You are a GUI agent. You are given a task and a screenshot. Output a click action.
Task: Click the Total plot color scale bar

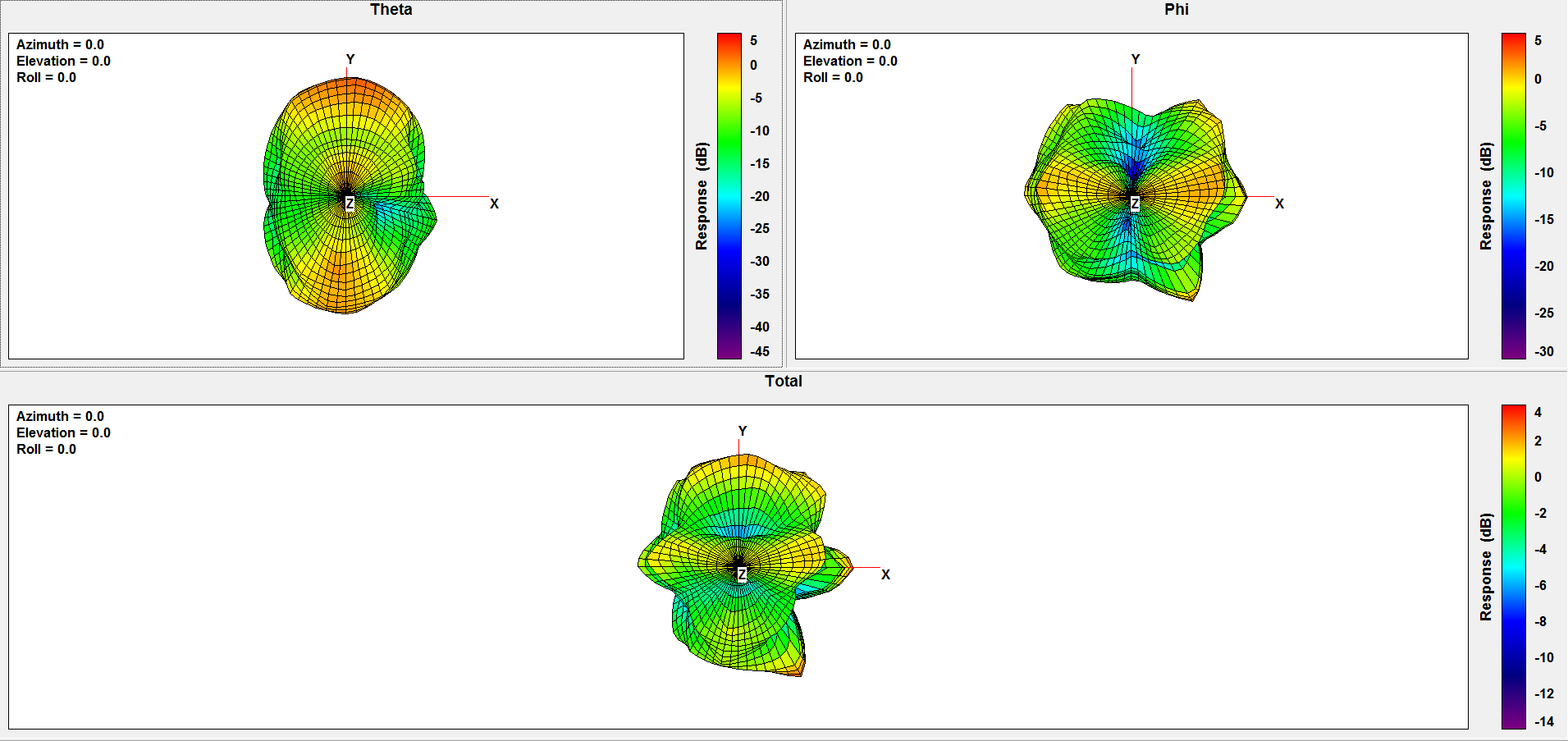(x=1514, y=567)
